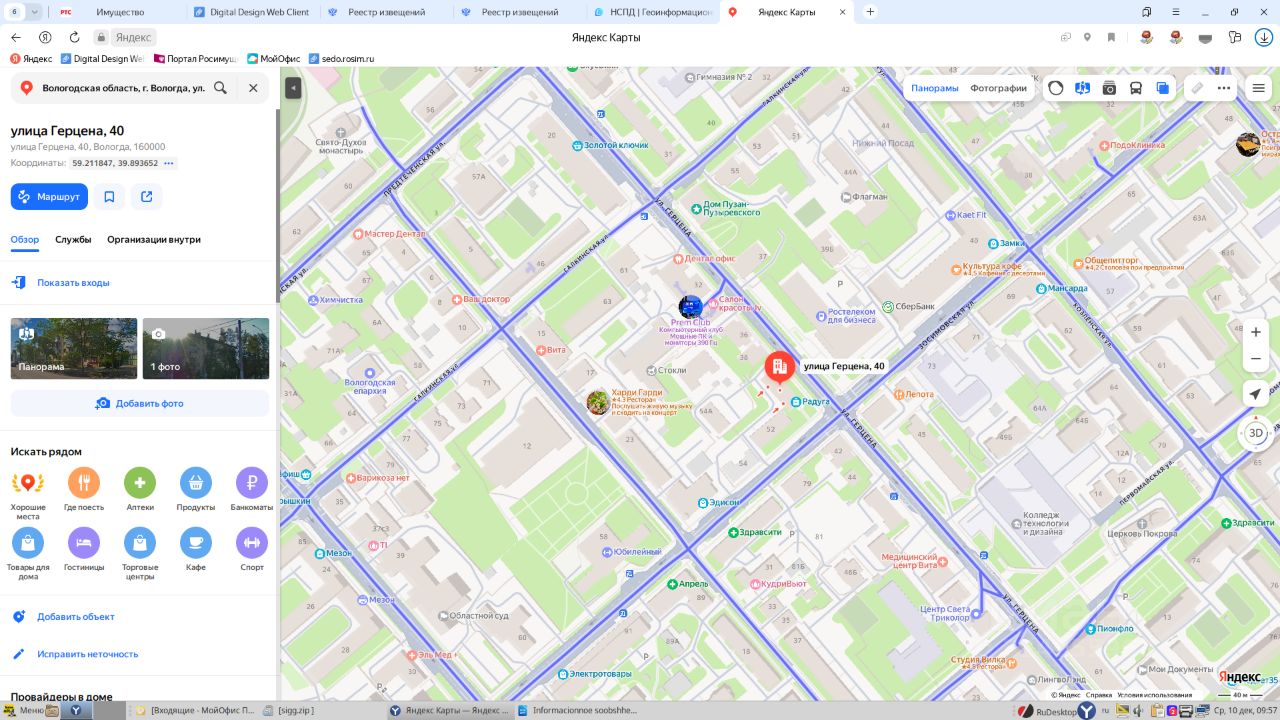Search nearby Где поесть category
This screenshot has width=1280, height=720.
tap(84, 490)
